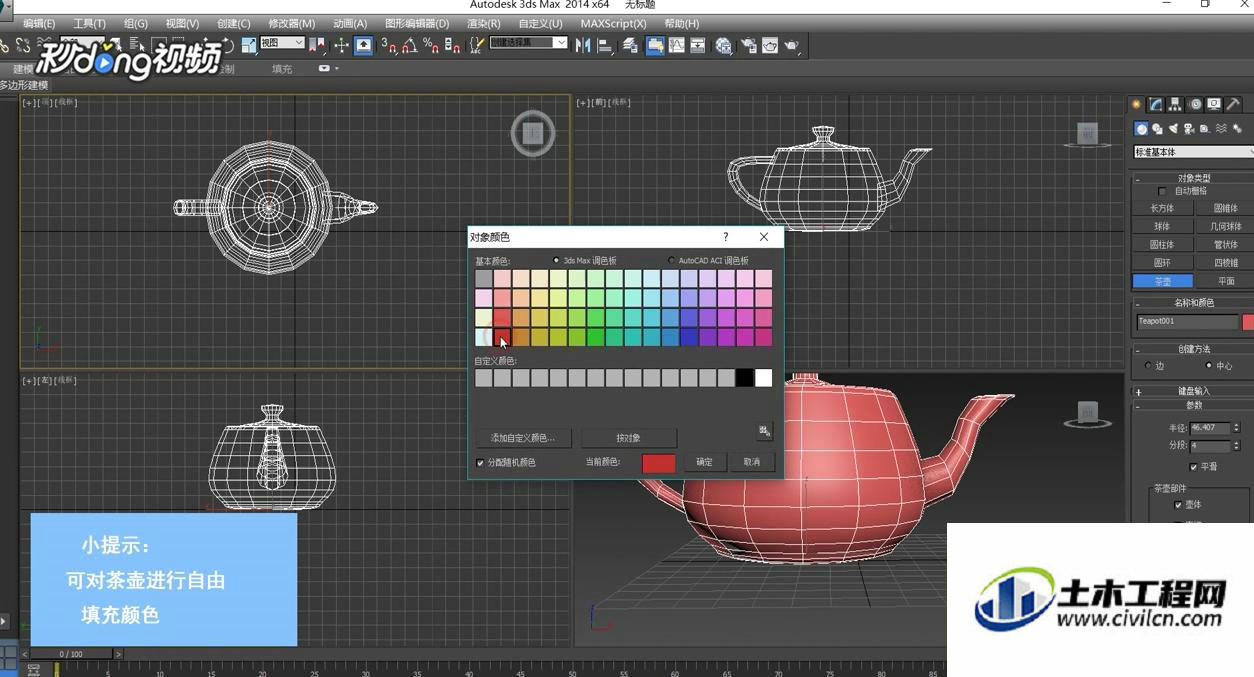
Task: Increase the 半径 spinner value
Action: pos(1237,425)
